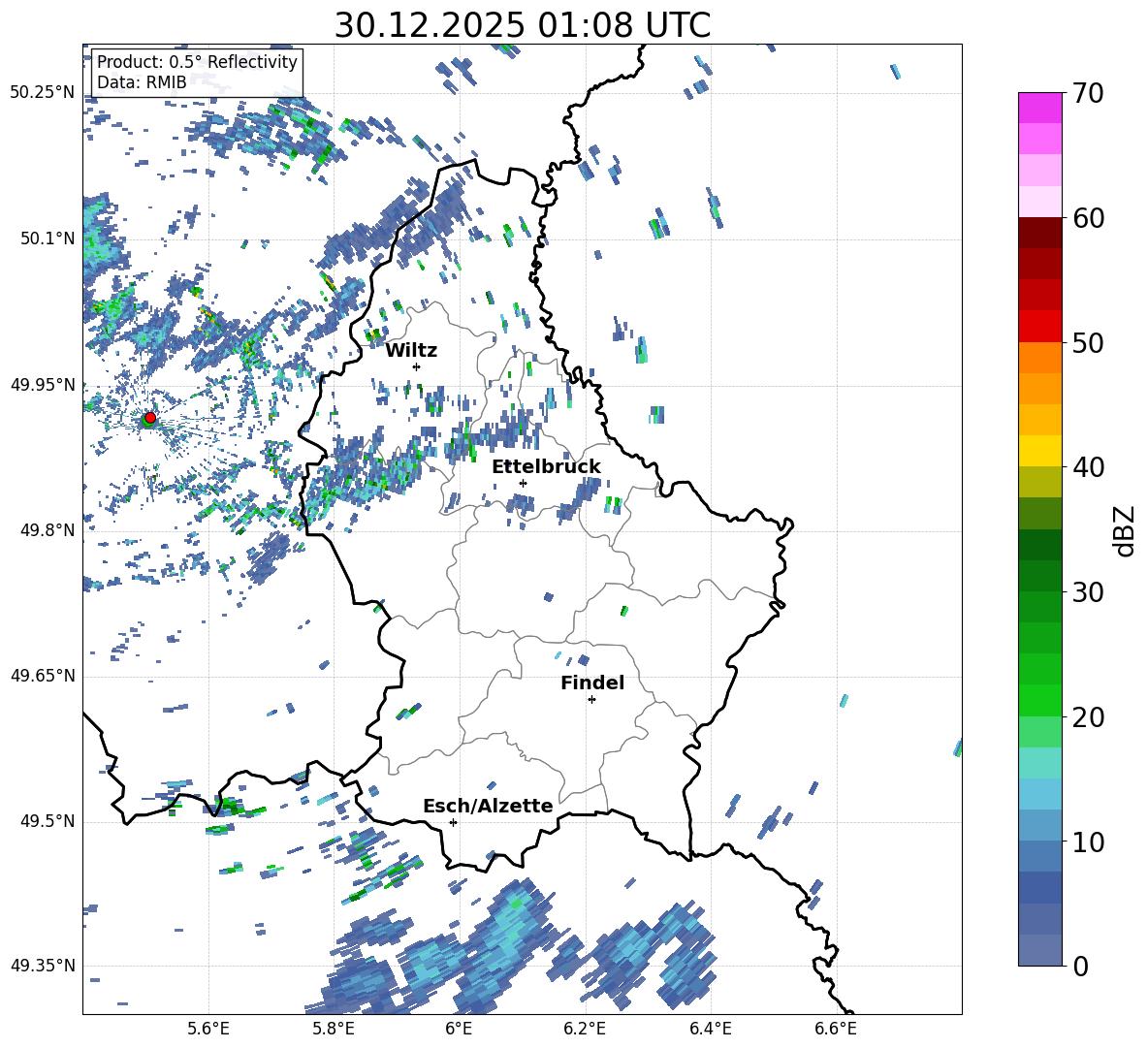The height and width of the screenshot is (1048, 1148).
Task: Click the "Product: 0.5° Reflectivity" text
Action: (x=197, y=62)
